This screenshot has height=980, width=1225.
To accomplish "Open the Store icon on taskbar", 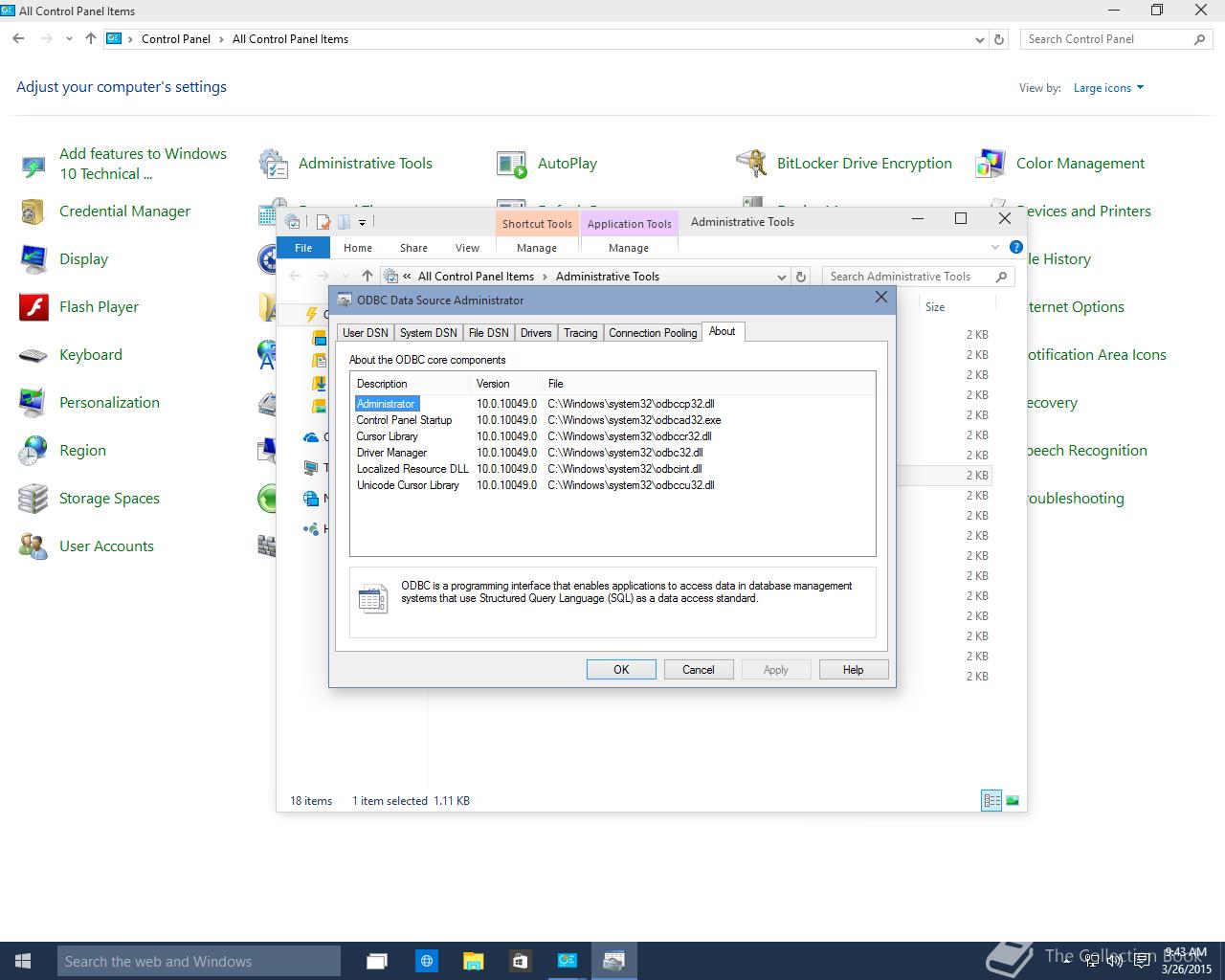I will 520,961.
